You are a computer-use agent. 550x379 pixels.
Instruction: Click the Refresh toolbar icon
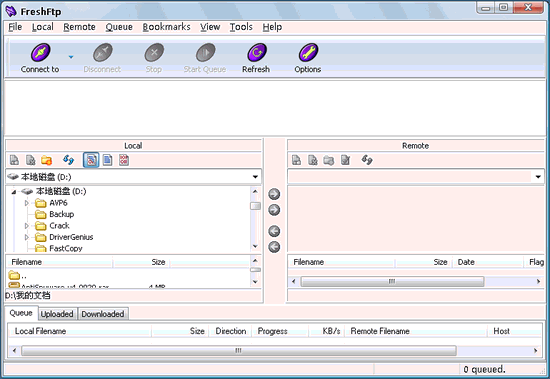[x=257, y=53]
